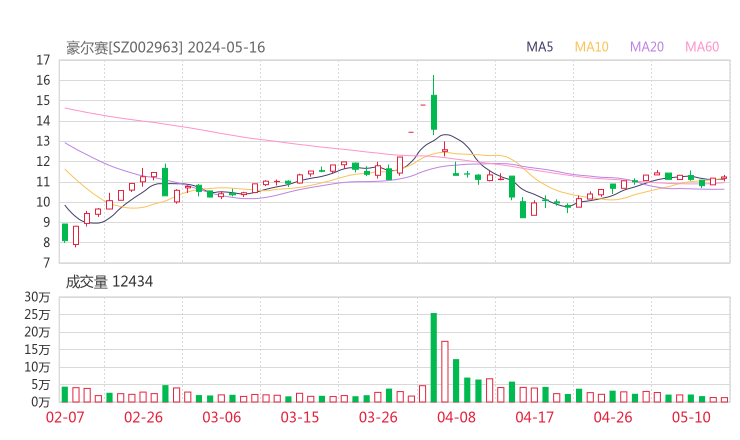The height and width of the screenshot is (440, 740).
Task: Click the tallest green volume bar above 25万
Action: point(434,357)
